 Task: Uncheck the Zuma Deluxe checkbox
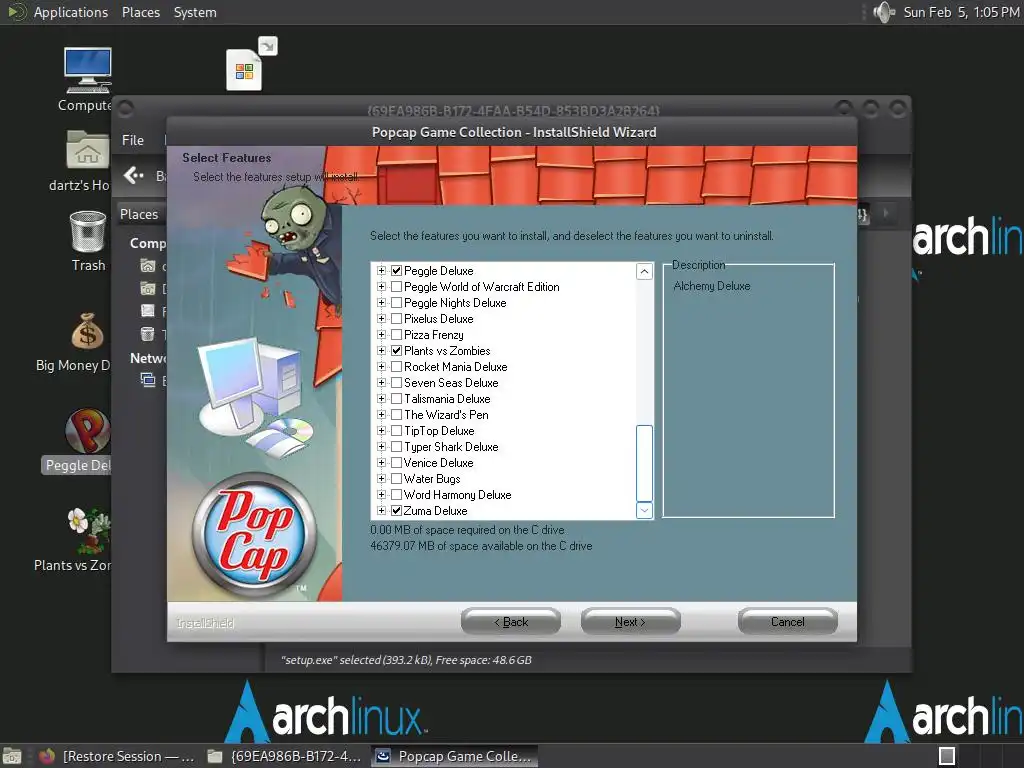[x=396, y=511]
